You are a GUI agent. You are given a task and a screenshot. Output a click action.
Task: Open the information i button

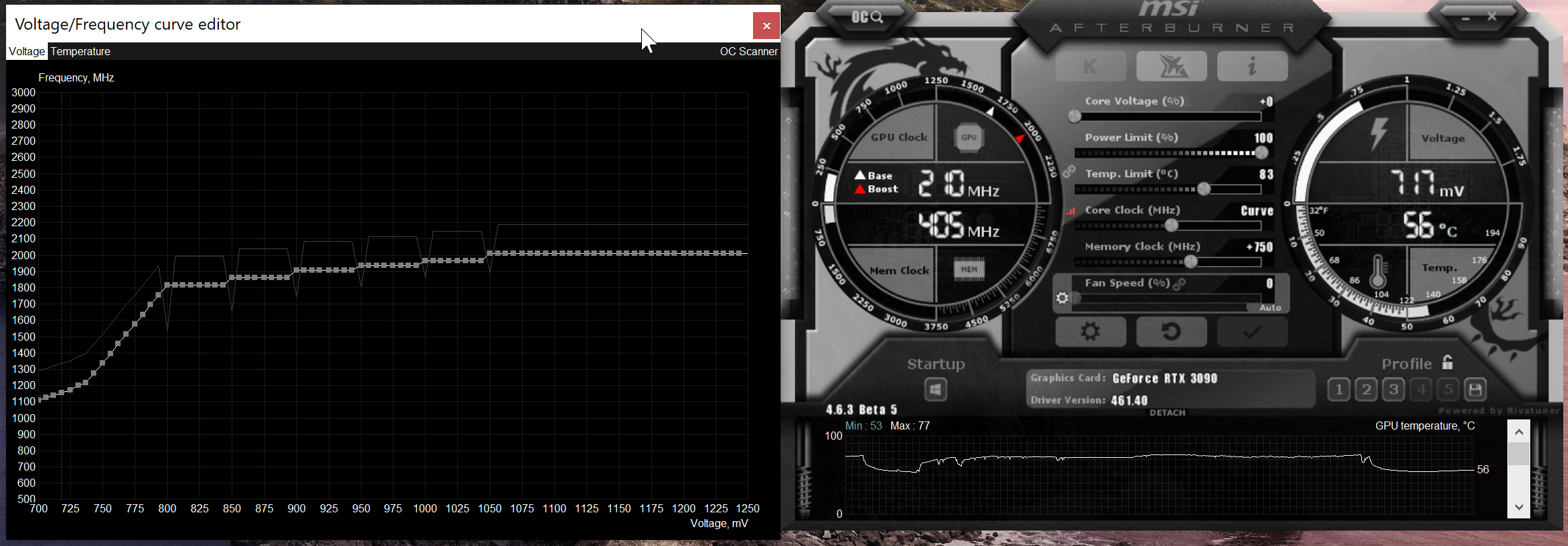[1252, 66]
